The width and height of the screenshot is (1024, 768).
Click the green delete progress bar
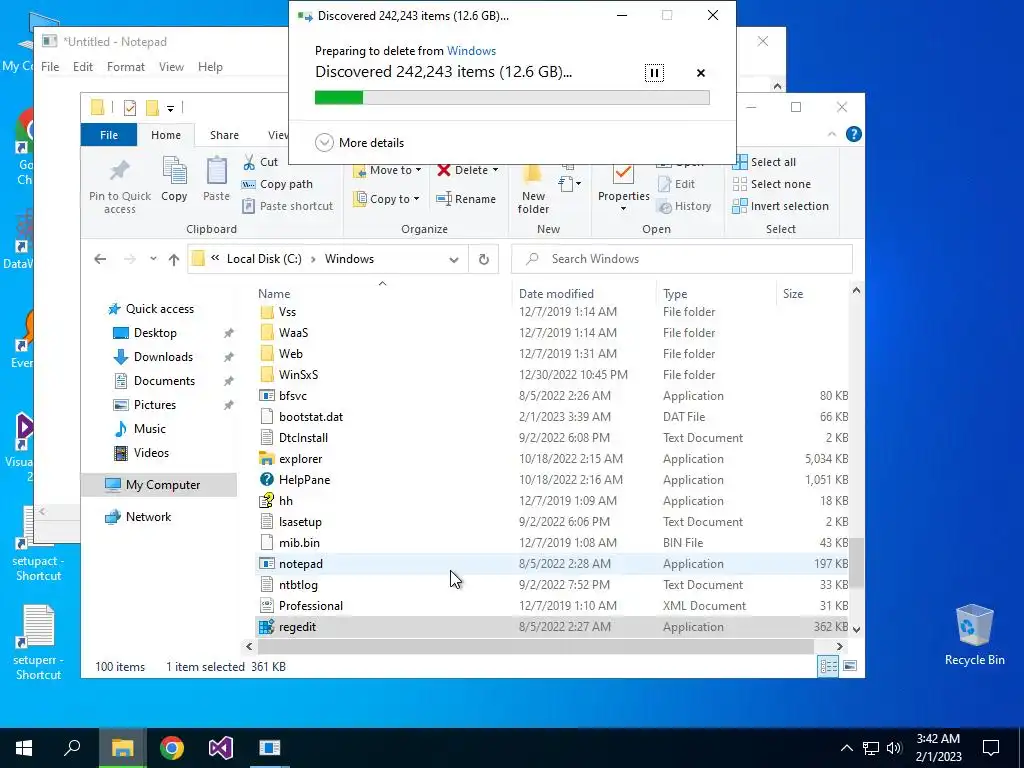[511, 98]
